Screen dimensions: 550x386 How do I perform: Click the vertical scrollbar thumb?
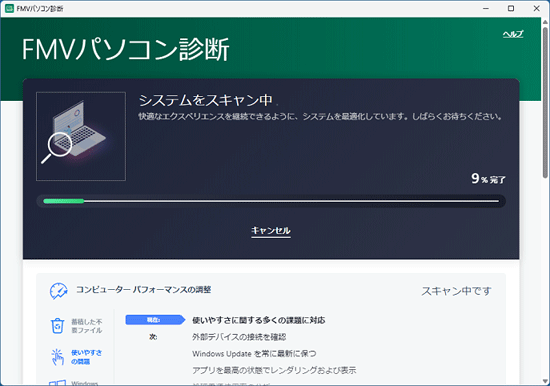coord(545,102)
